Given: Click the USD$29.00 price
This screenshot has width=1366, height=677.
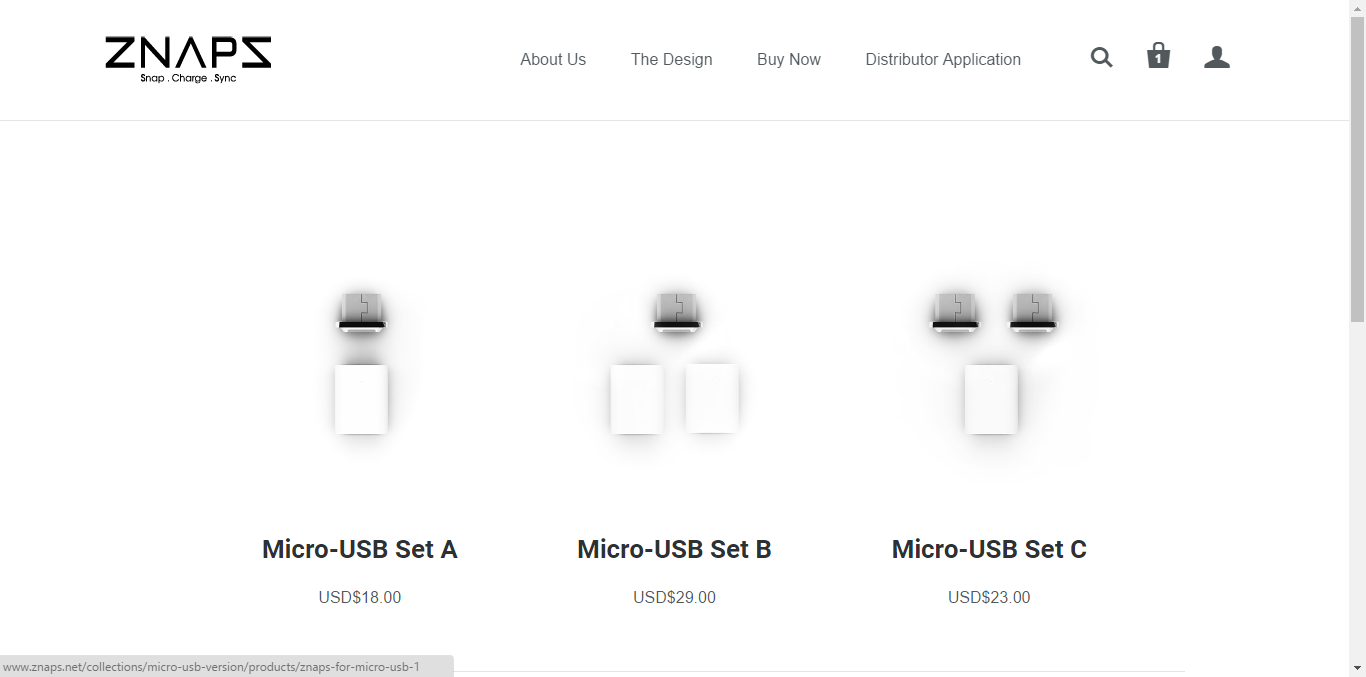Looking at the screenshot, I should pos(674,598).
